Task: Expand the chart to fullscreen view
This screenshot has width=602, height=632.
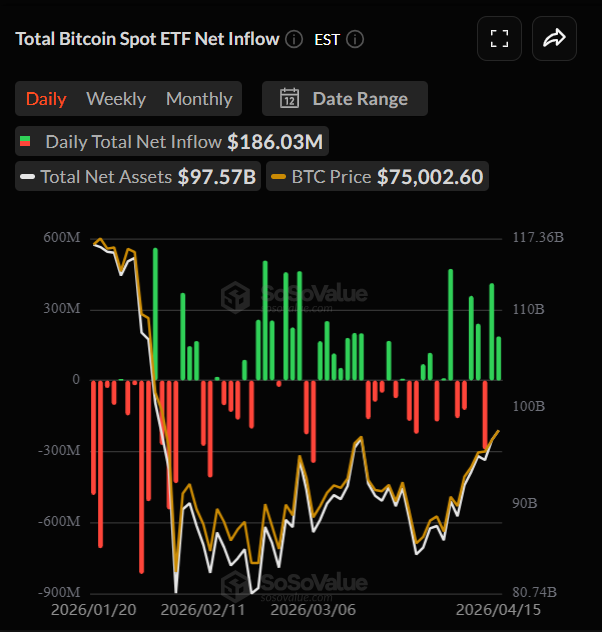Action: click(500, 39)
